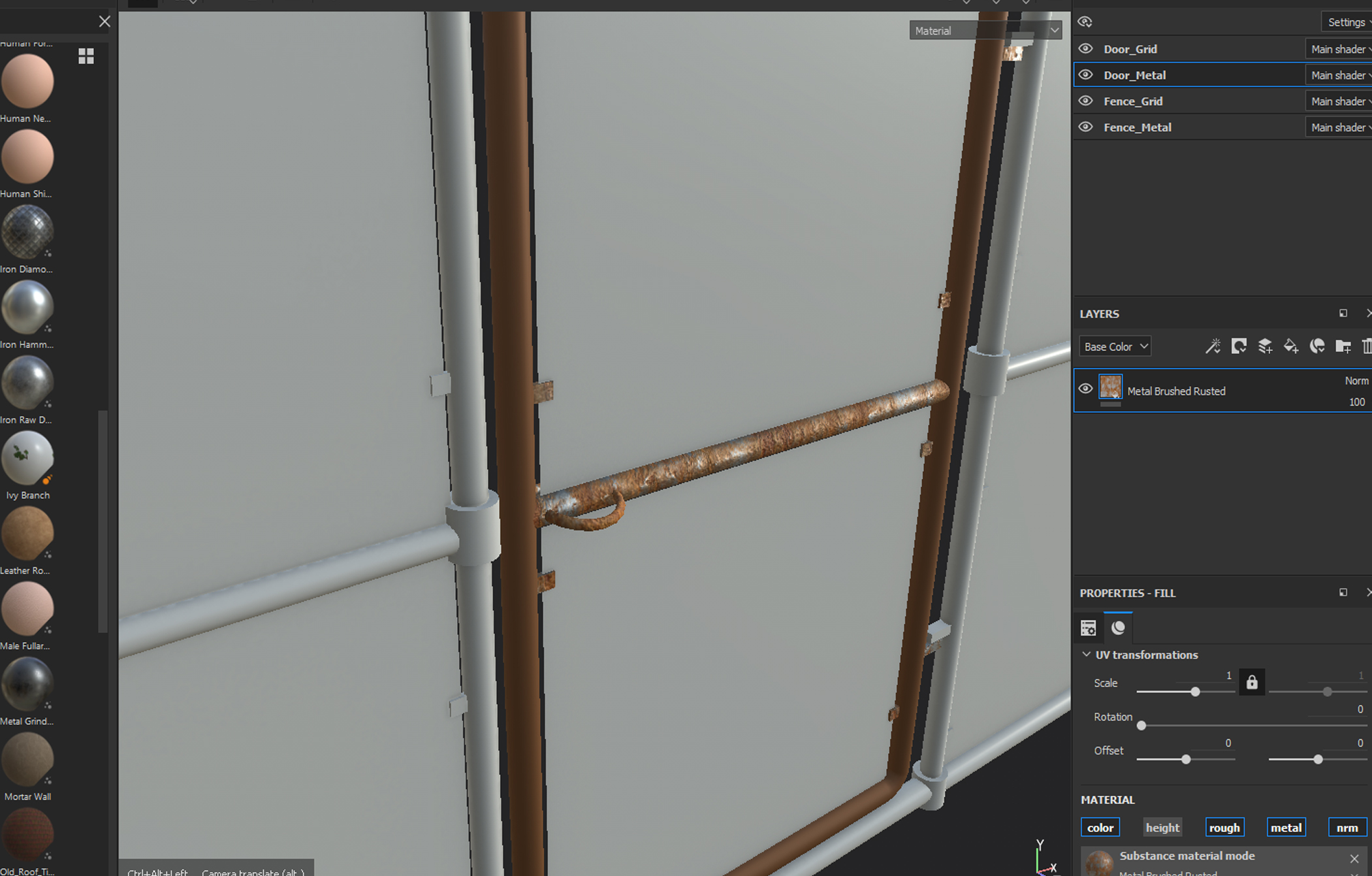The height and width of the screenshot is (876, 1372).
Task: Open the Settings menu at top right
Action: 1347,21
